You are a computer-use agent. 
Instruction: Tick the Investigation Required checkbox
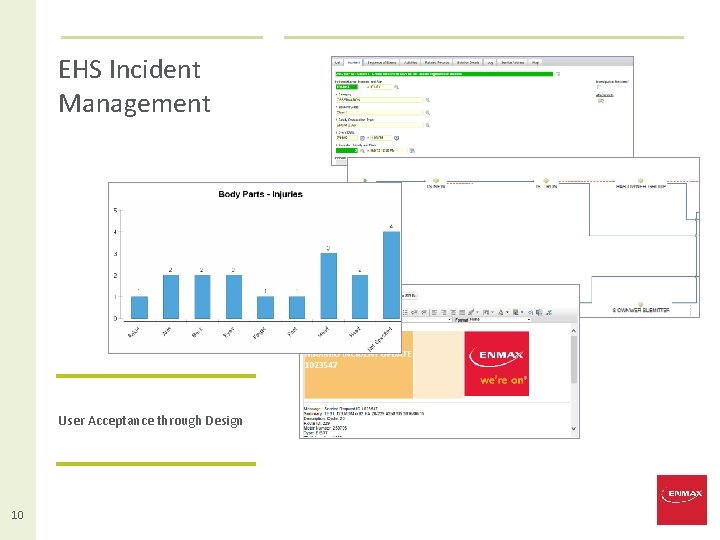pos(598,87)
